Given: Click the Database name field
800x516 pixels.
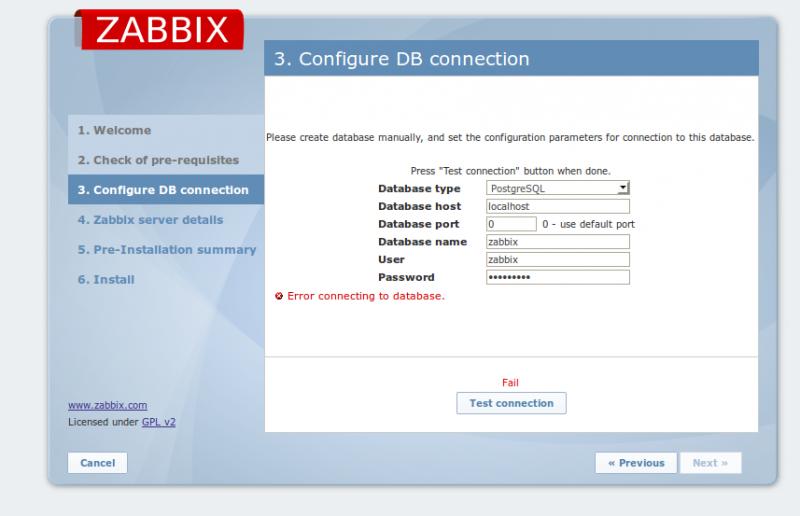Looking at the screenshot, I should [x=558, y=242].
